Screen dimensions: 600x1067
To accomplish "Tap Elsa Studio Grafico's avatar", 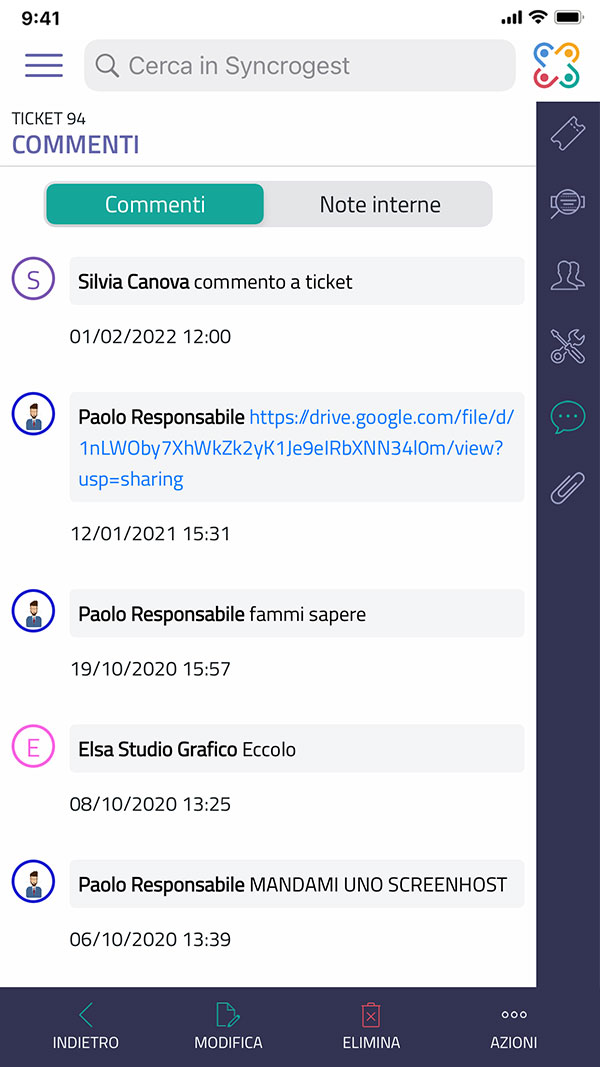I will pos(33,748).
